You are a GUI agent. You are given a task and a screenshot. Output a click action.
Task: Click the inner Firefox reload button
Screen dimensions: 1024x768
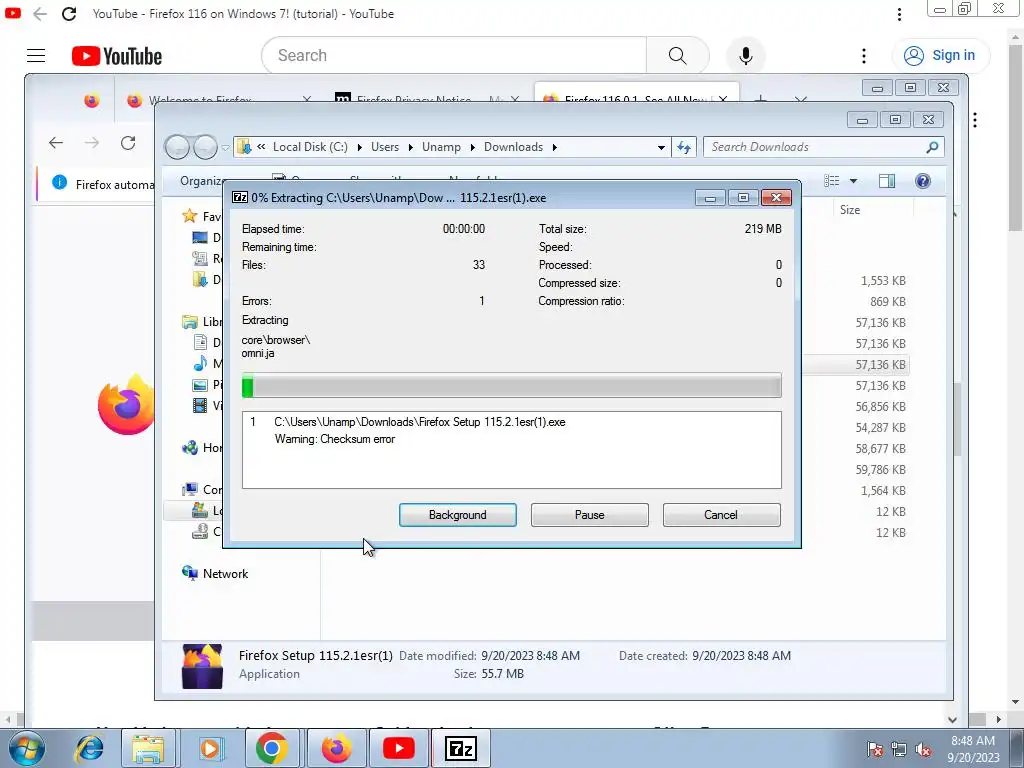(x=128, y=142)
